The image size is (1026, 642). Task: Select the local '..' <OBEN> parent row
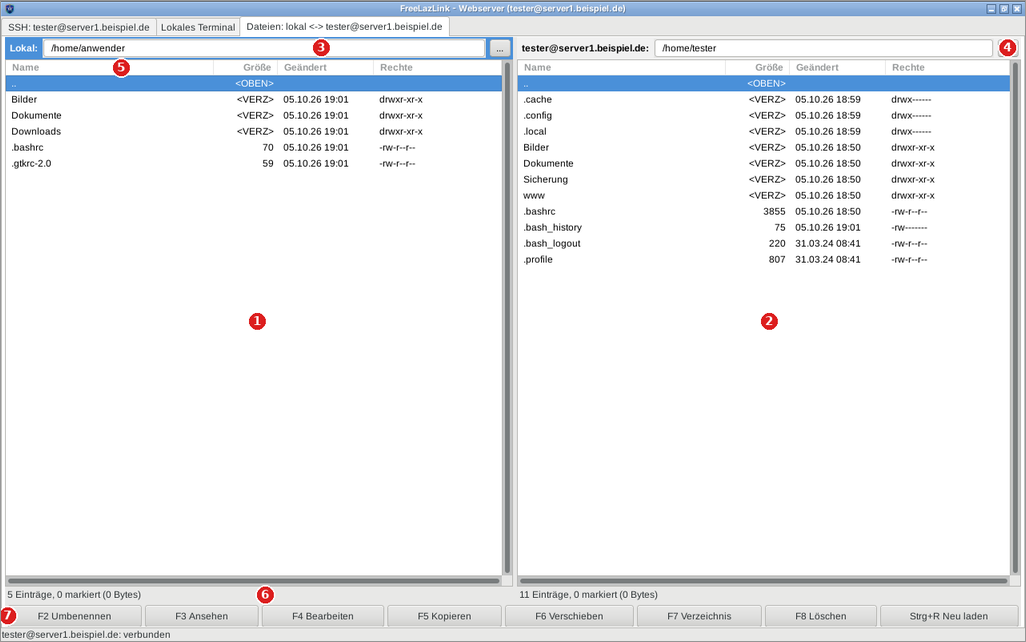point(254,83)
